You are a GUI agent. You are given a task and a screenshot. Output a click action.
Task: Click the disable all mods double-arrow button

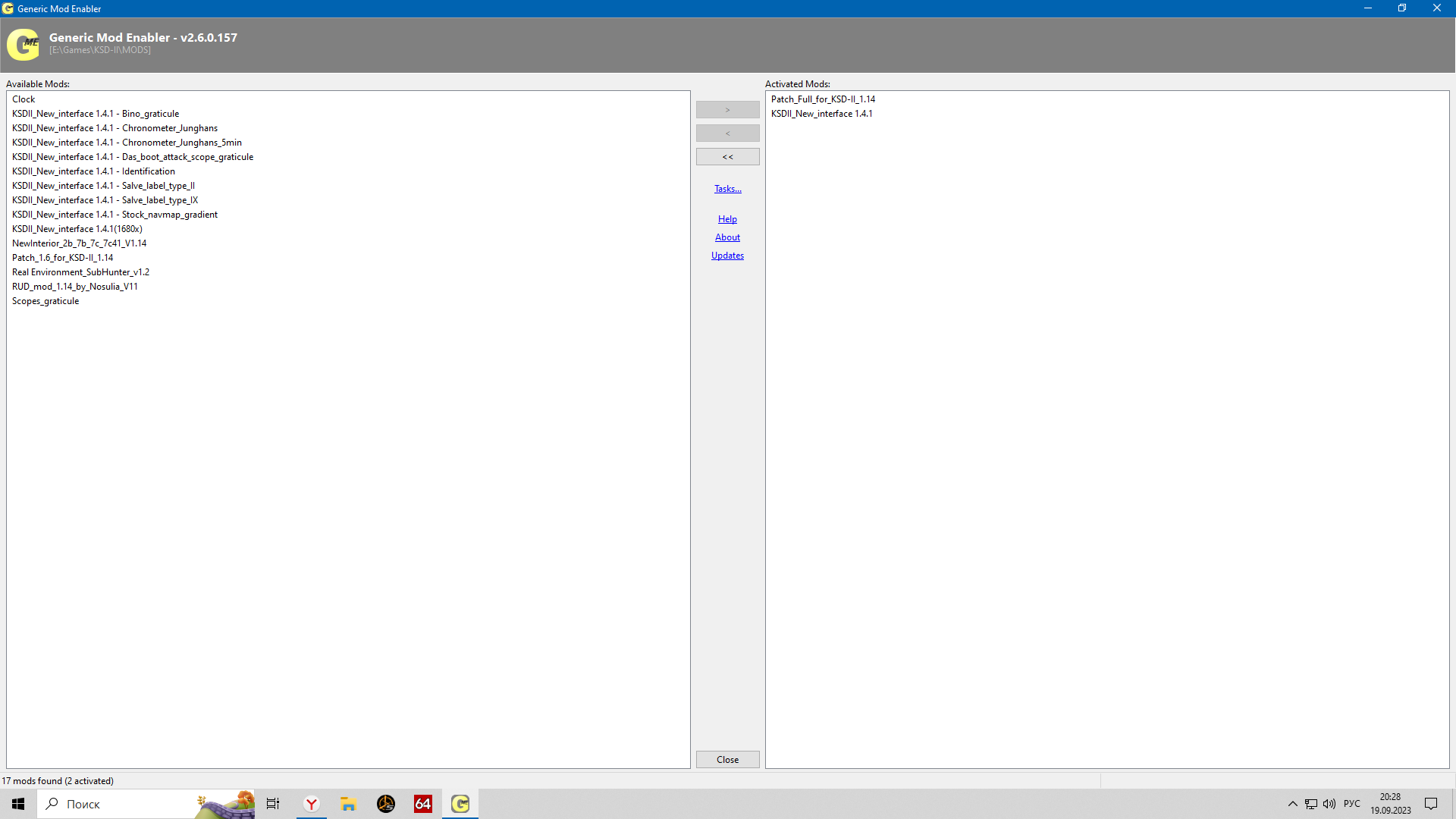pyautogui.click(x=727, y=157)
